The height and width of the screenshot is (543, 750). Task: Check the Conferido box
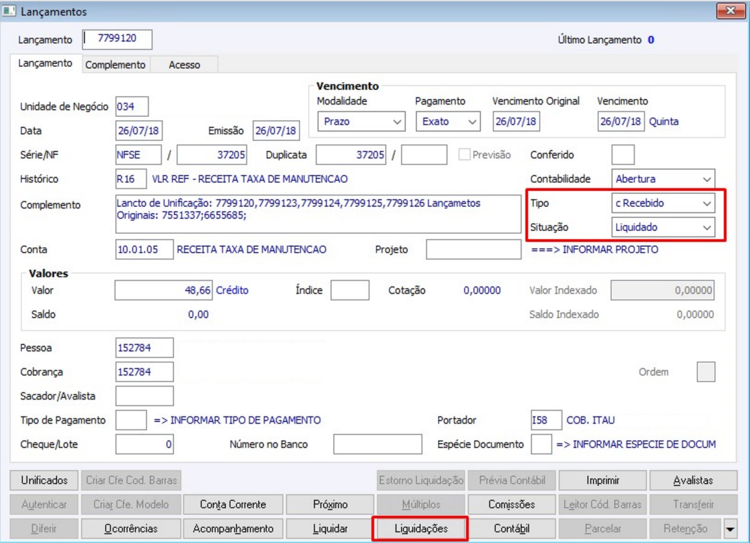click(623, 155)
